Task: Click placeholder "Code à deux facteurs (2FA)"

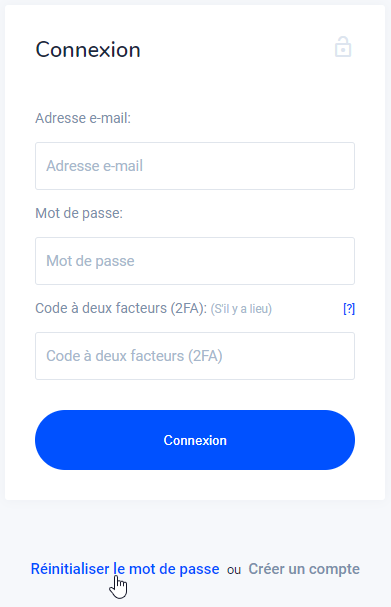Action: [x=134, y=356]
